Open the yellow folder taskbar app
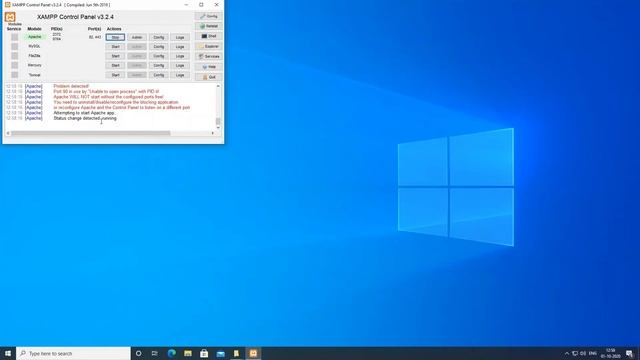Image resolution: width=640 pixels, height=360 pixels. (236, 353)
